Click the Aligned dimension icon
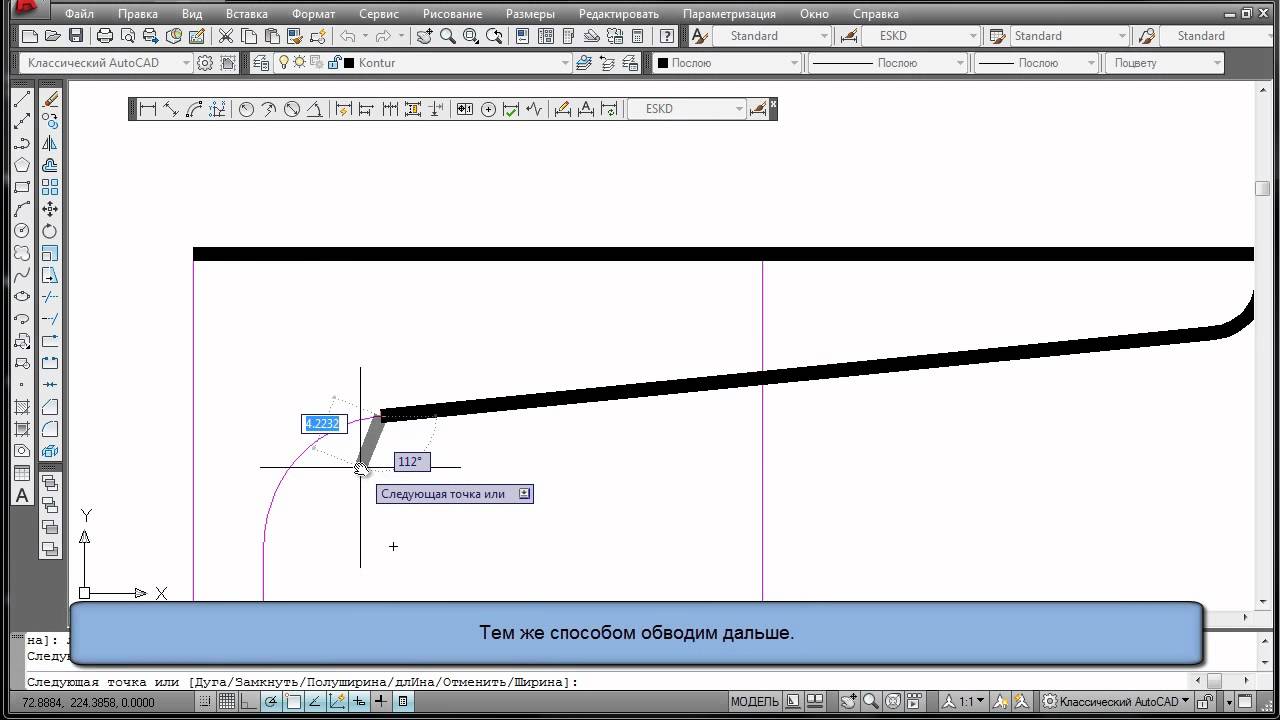 pos(171,109)
